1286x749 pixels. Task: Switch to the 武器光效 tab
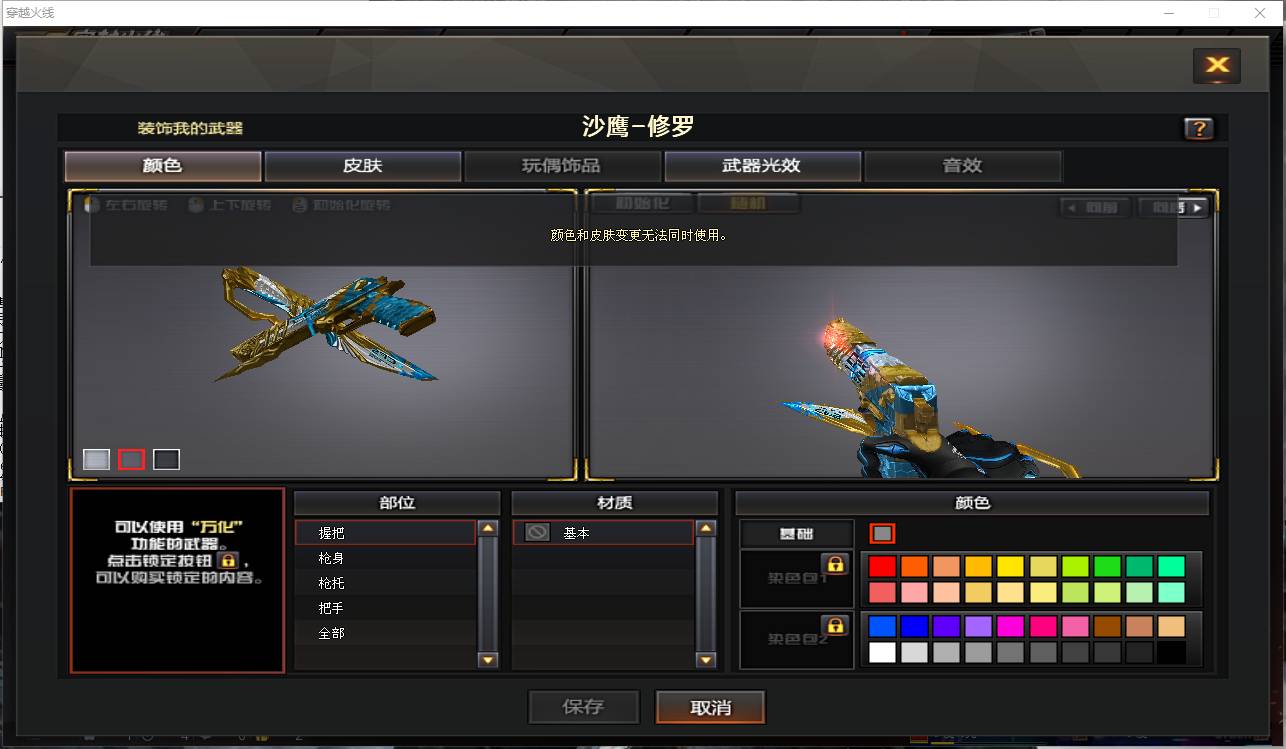pyautogui.click(x=762, y=166)
